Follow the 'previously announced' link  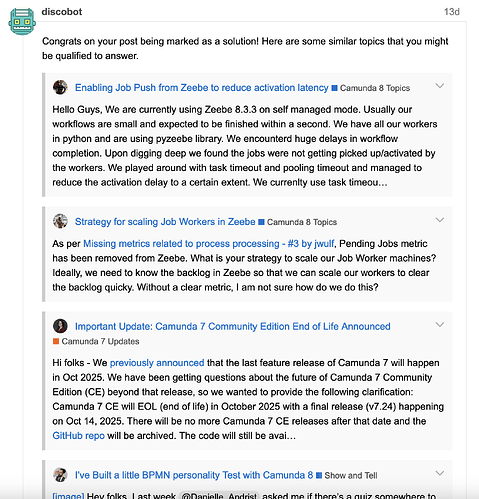point(157,363)
